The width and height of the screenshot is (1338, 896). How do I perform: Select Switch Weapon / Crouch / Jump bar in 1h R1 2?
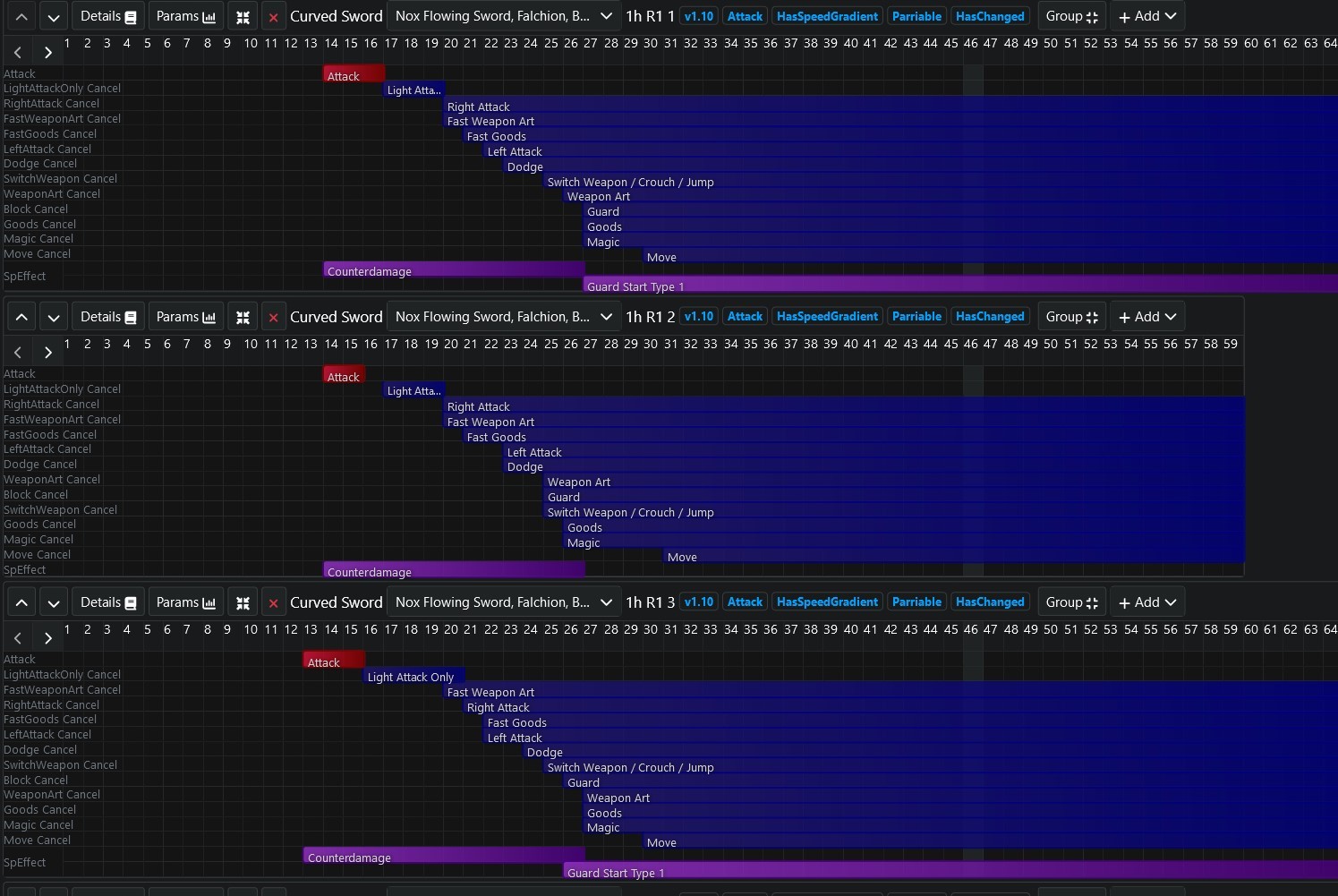pyautogui.click(x=895, y=512)
